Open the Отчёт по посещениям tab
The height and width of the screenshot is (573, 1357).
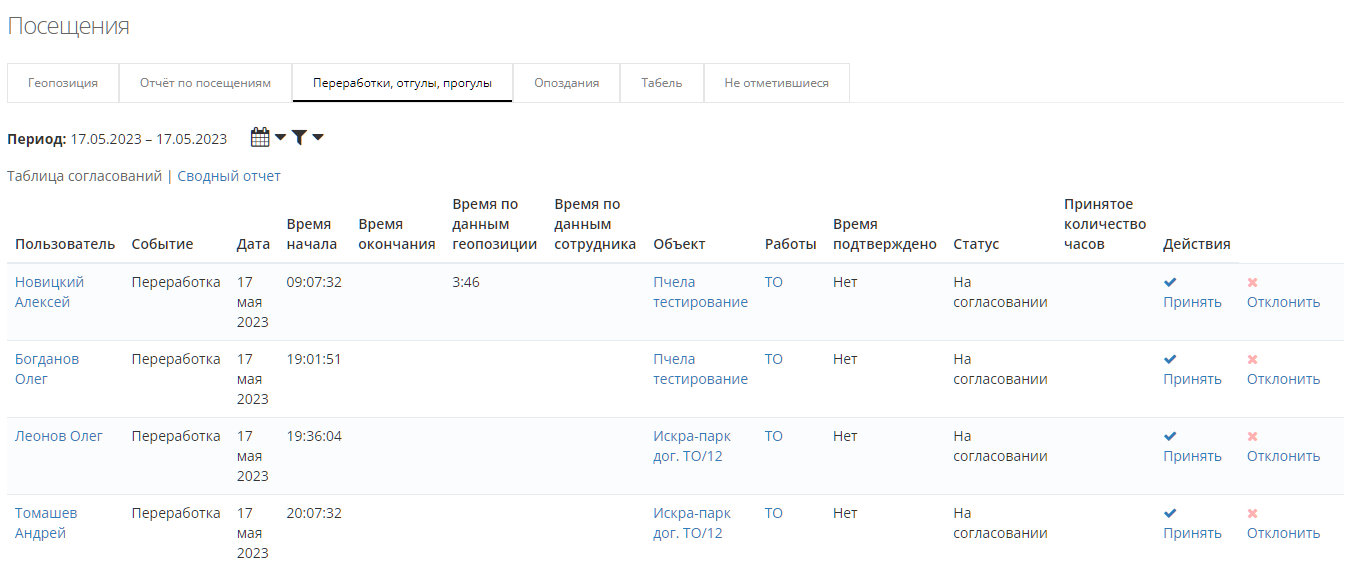coord(205,83)
